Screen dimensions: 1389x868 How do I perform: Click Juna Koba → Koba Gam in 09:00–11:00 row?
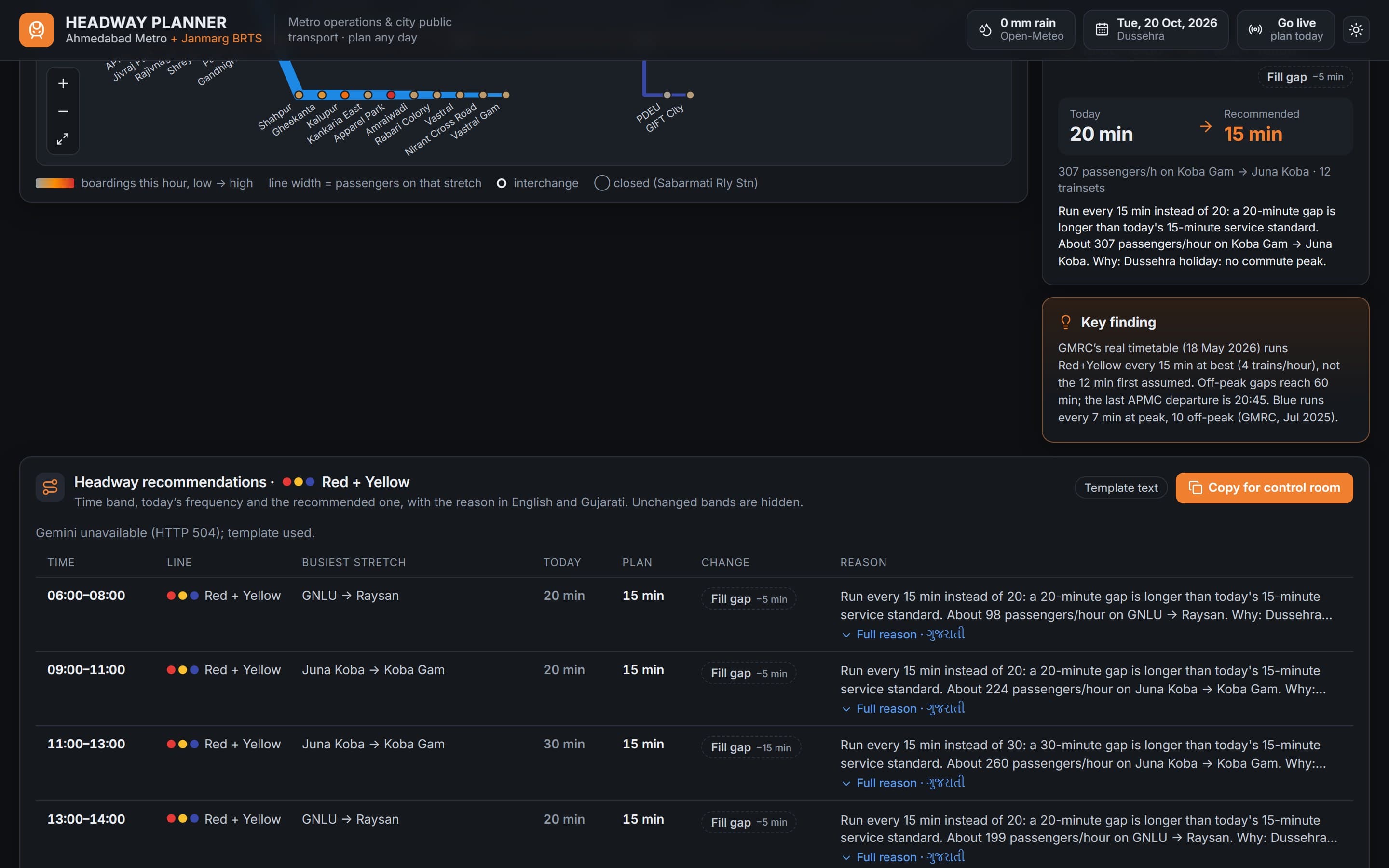click(373, 670)
